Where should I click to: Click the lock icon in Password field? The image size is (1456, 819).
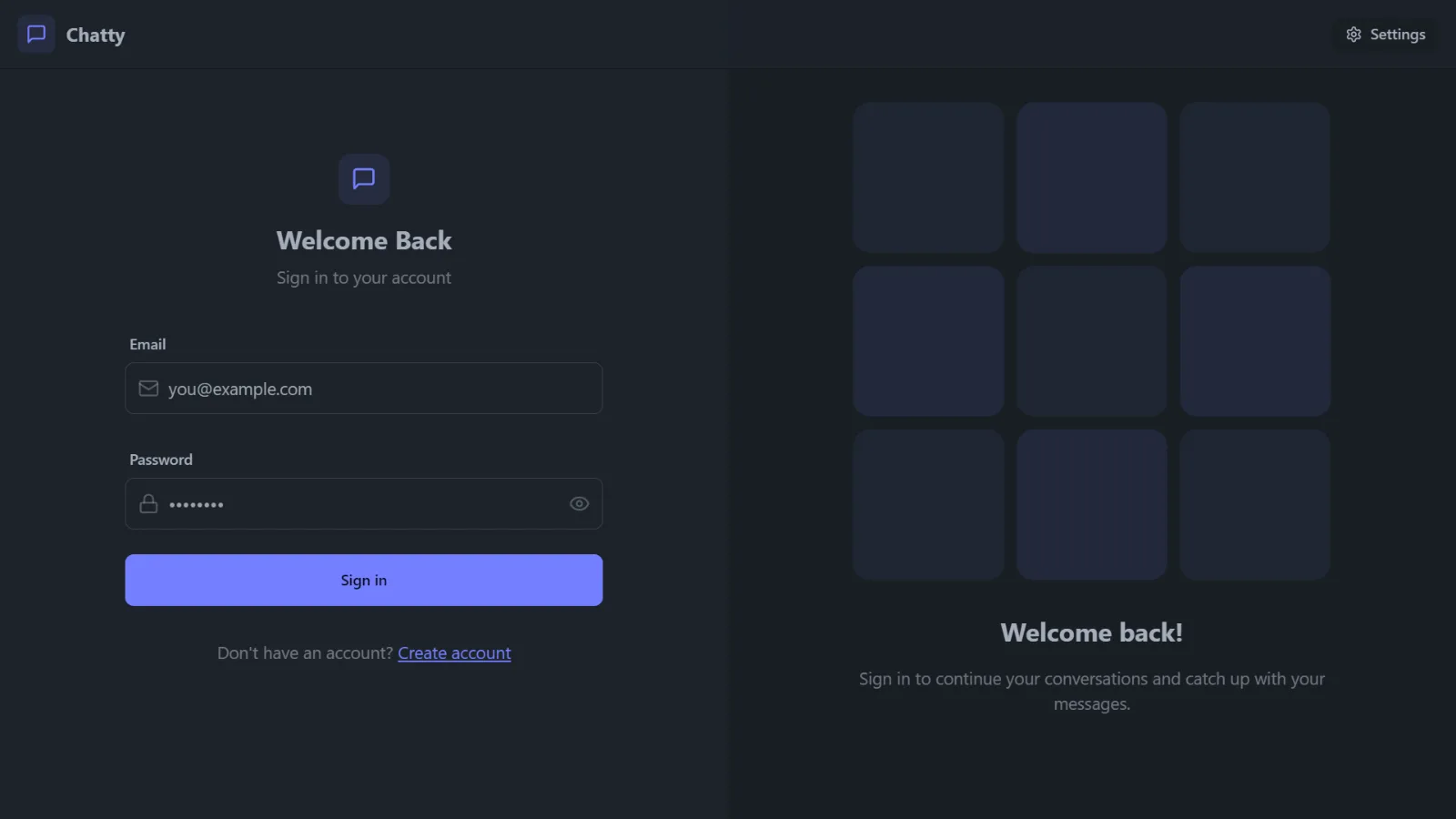pos(148,504)
